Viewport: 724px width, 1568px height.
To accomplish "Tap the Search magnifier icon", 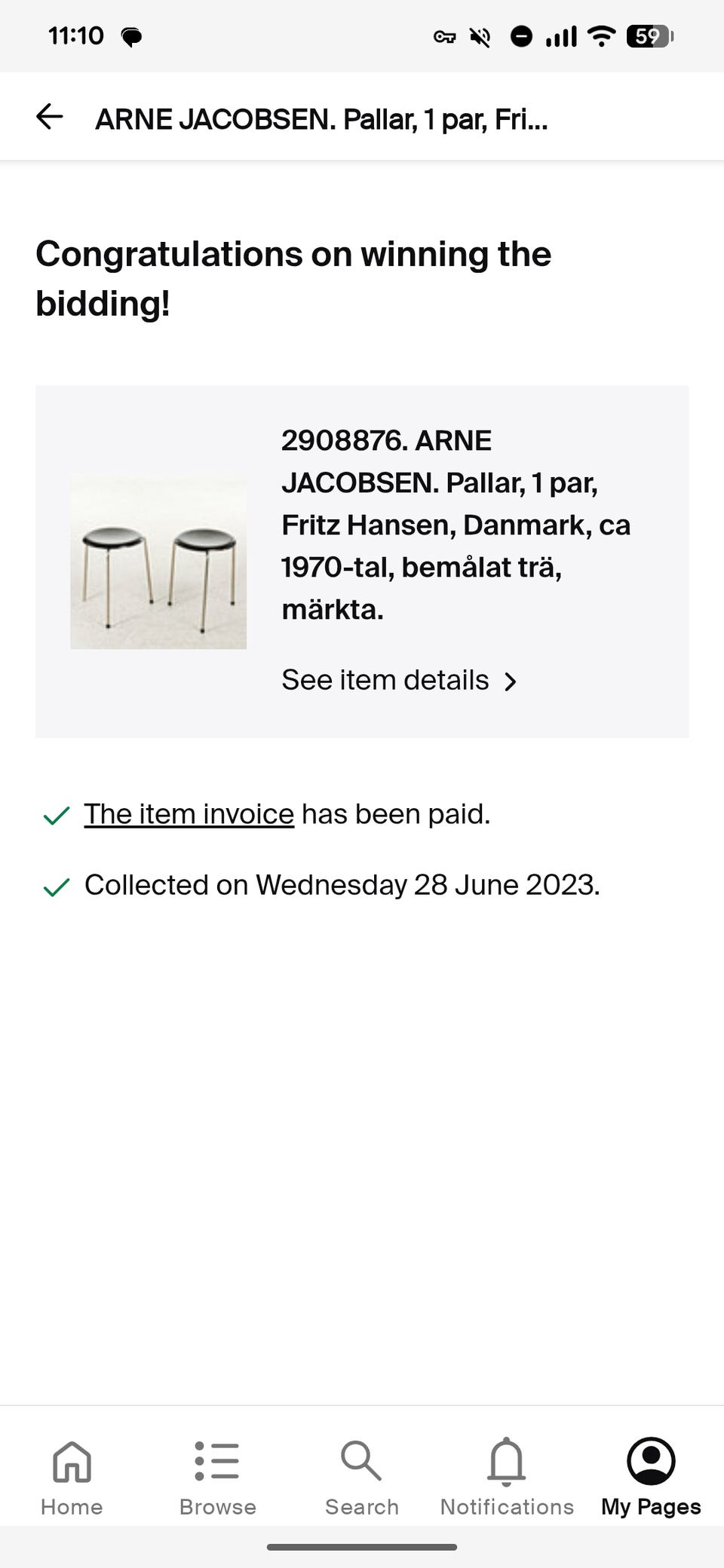I will pyautogui.click(x=361, y=1461).
